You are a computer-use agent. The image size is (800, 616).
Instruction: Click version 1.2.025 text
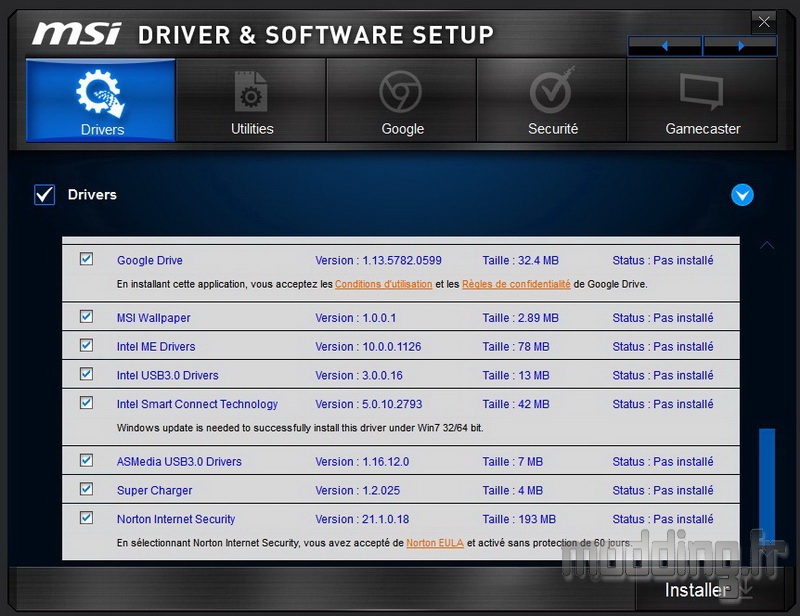(x=358, y=490)
